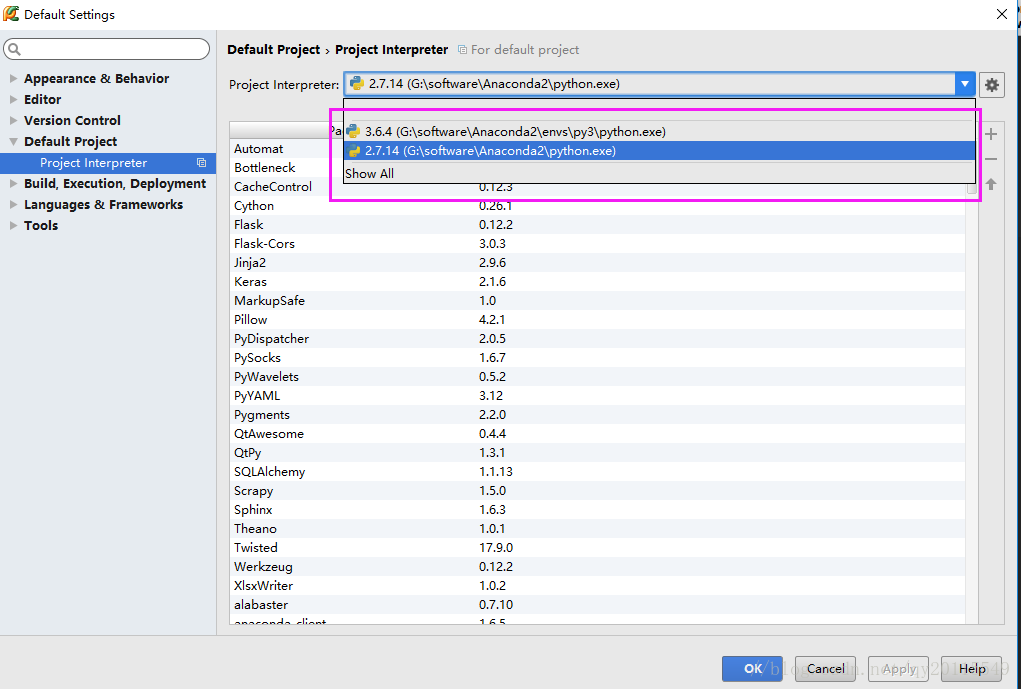Select the SQLAlchemy package row
1021x689 pixels.
[x=597, y=471]
